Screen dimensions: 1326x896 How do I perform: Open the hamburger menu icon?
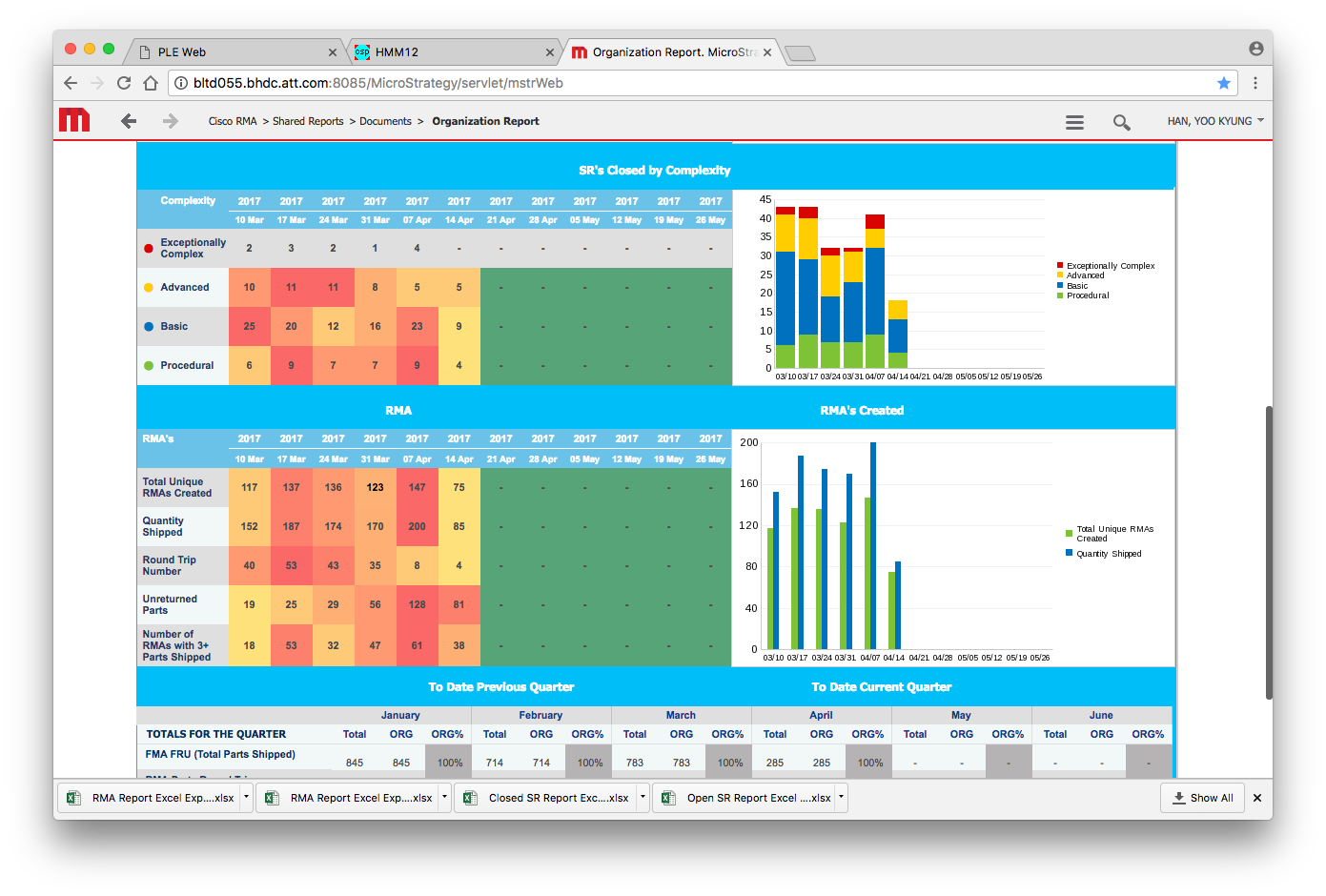[x=1074, y=122]
